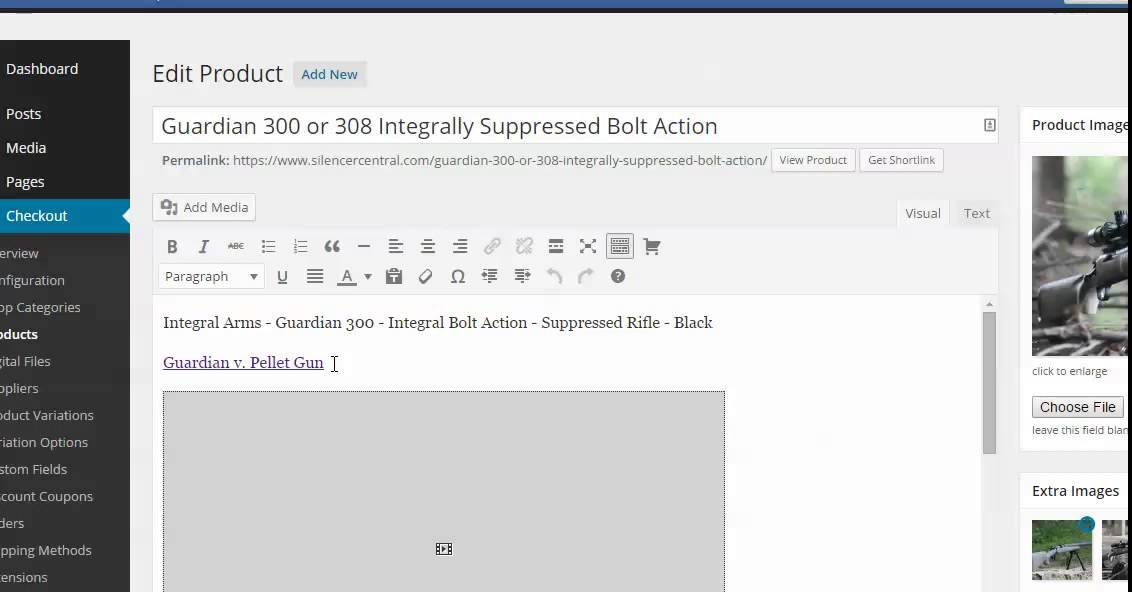Image resolution: width=1132 pixels, height=592 pixels.
Task: Apply underline formatting
Action: (x=282, y=277)
